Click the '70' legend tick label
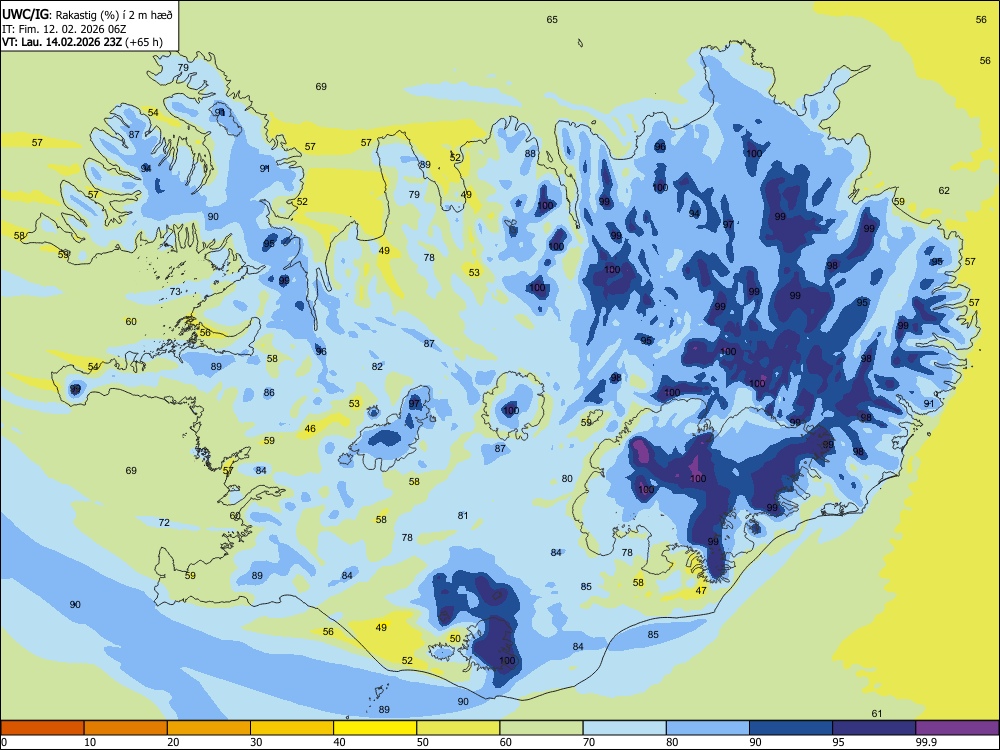The image size is (1000, 750). 589,742
